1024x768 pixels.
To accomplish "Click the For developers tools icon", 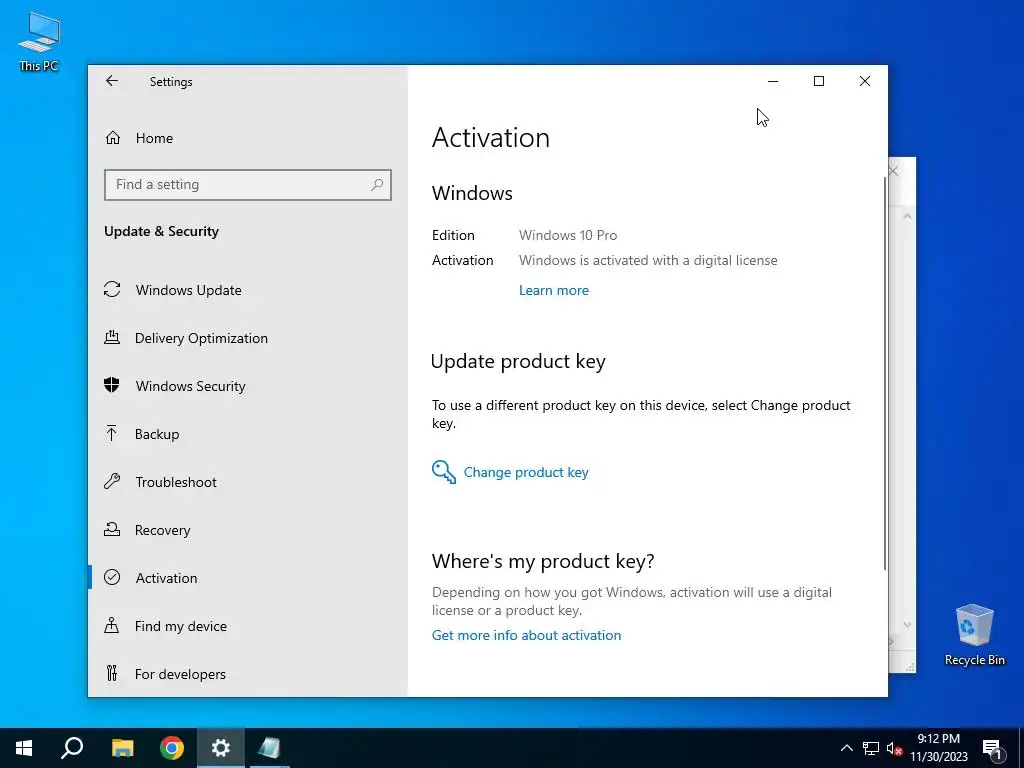I will pyautogui.click(x=112, y=673).
